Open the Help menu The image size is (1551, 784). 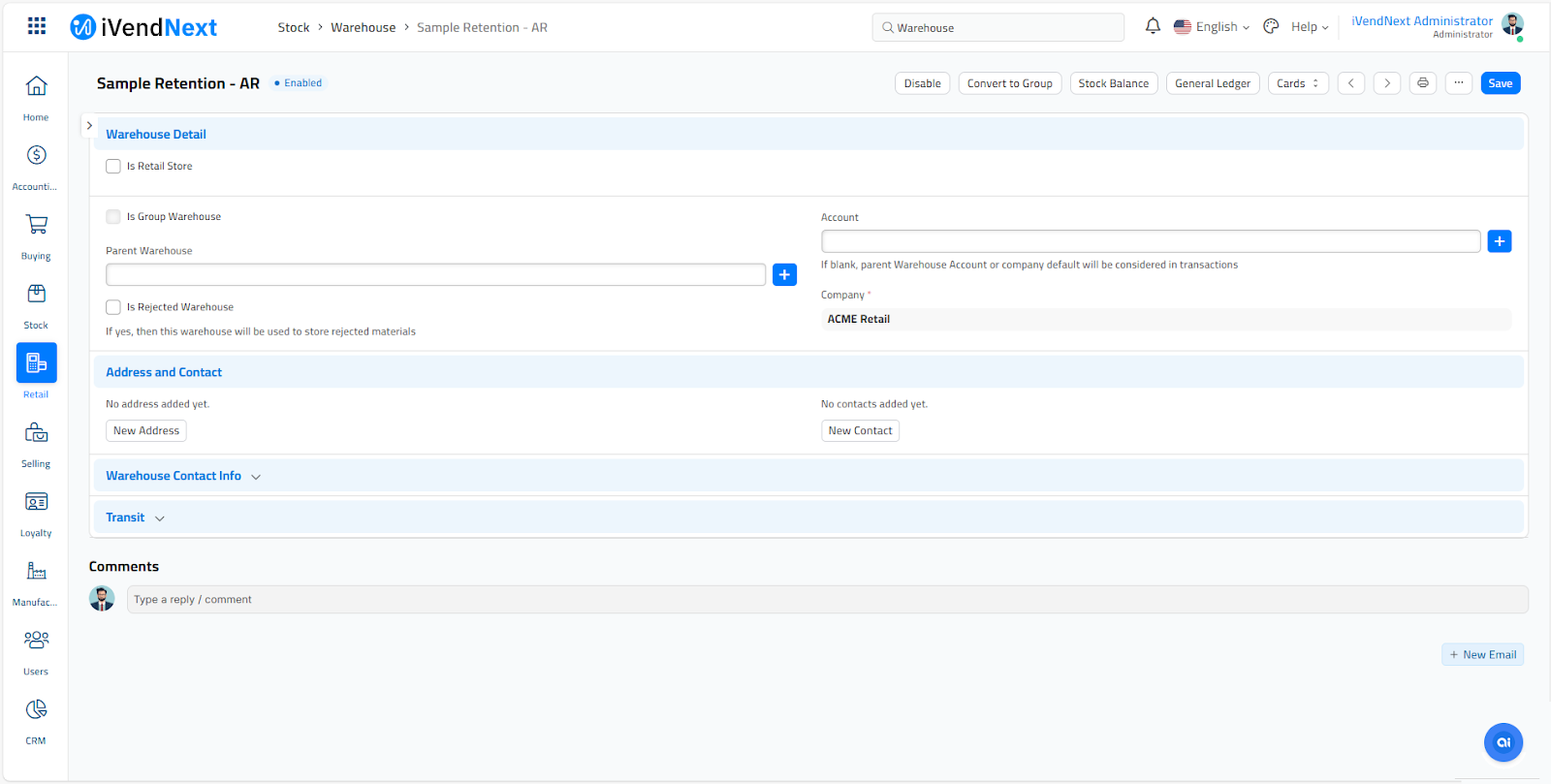pyautogui.click(x=1309, y=27)
